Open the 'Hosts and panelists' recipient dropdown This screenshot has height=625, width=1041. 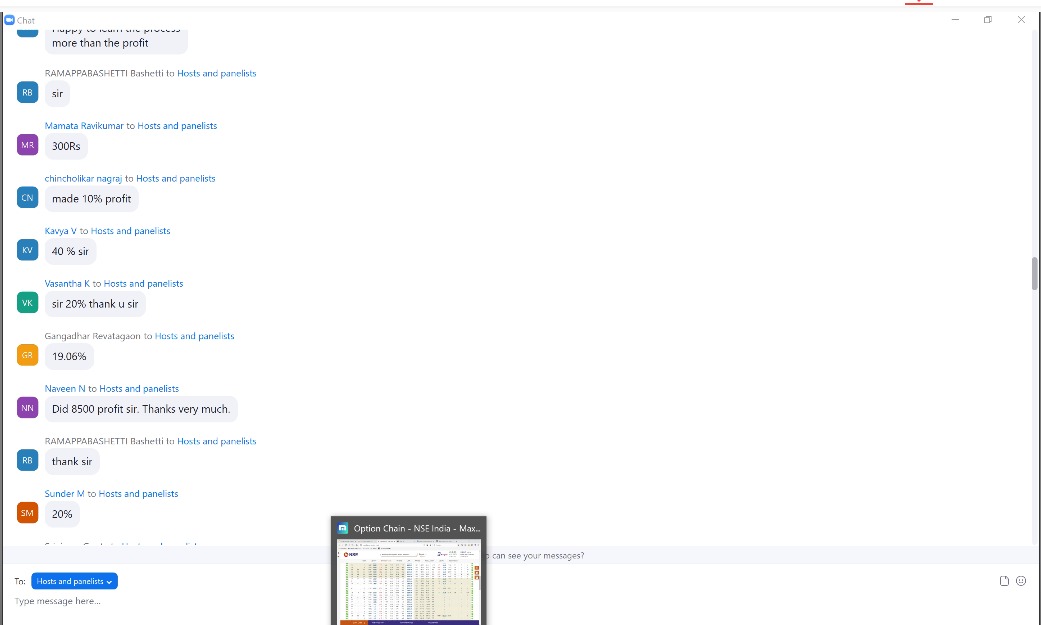click(75, 581)
